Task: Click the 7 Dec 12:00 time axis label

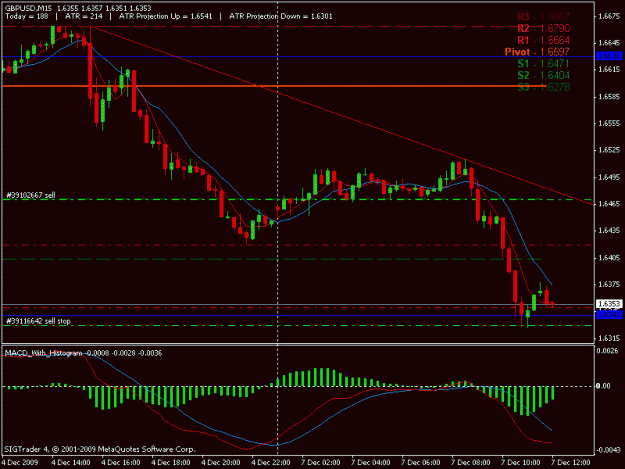Action: (x=571, y=462)
